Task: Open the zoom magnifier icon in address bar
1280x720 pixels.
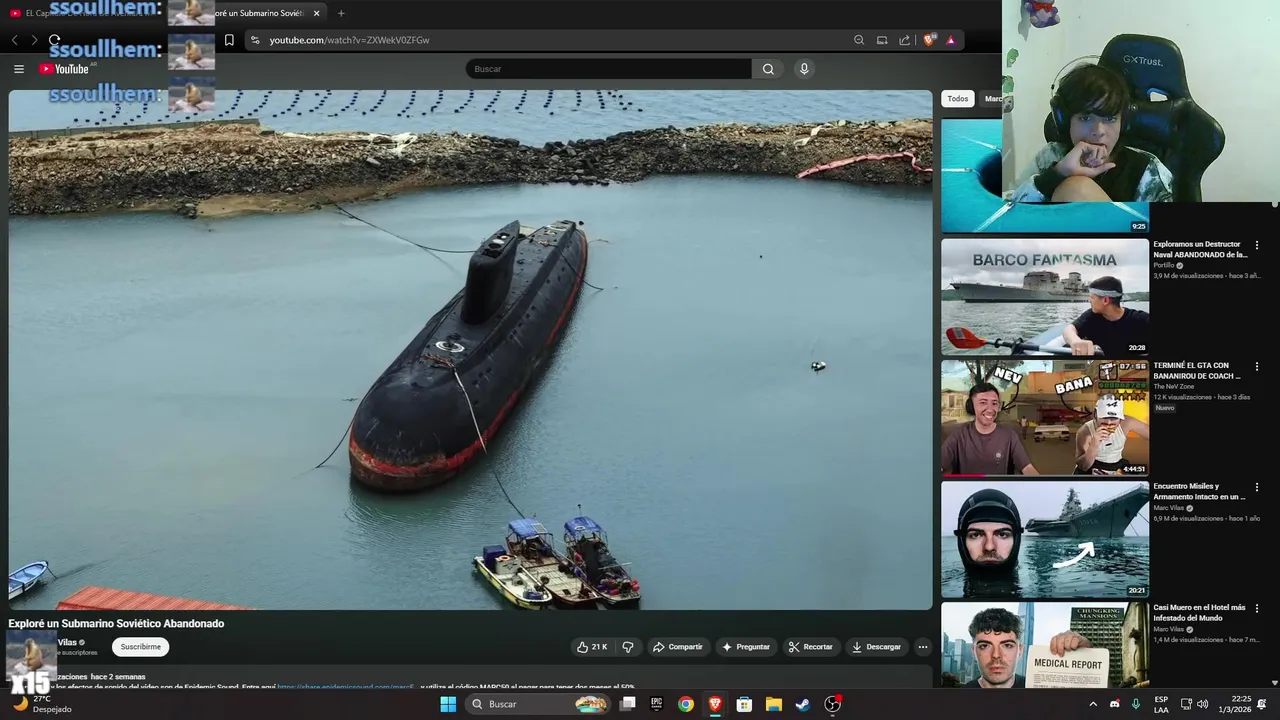Action: [x=859, y=40]
